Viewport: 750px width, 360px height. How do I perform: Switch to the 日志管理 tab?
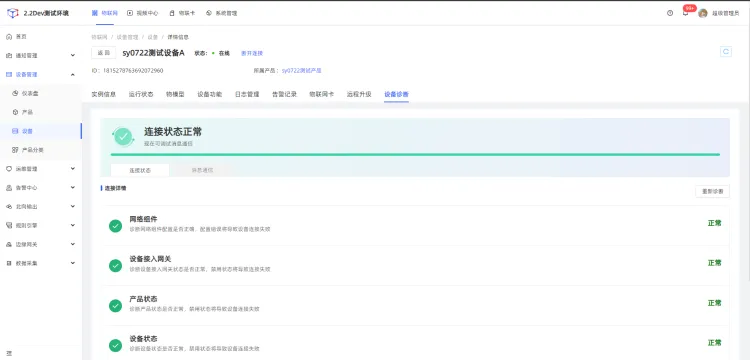(x=247, y=94)
